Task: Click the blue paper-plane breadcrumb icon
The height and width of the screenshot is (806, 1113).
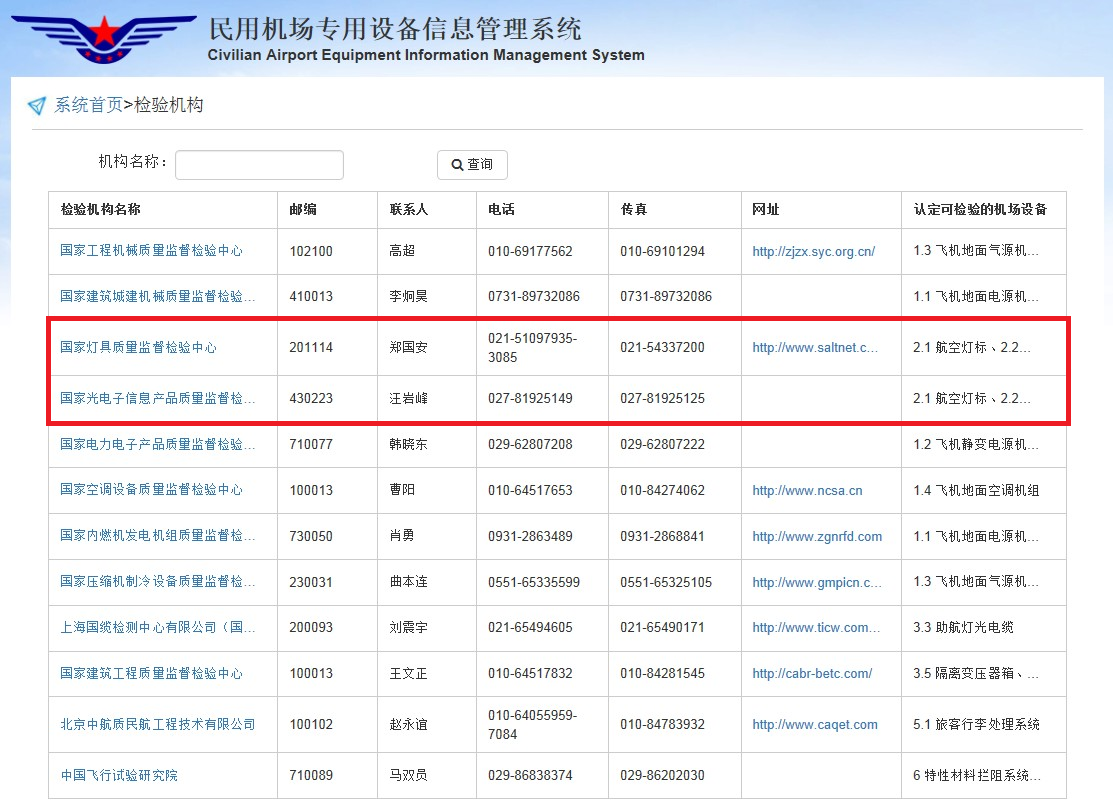Action: click(x=35, y=103)
